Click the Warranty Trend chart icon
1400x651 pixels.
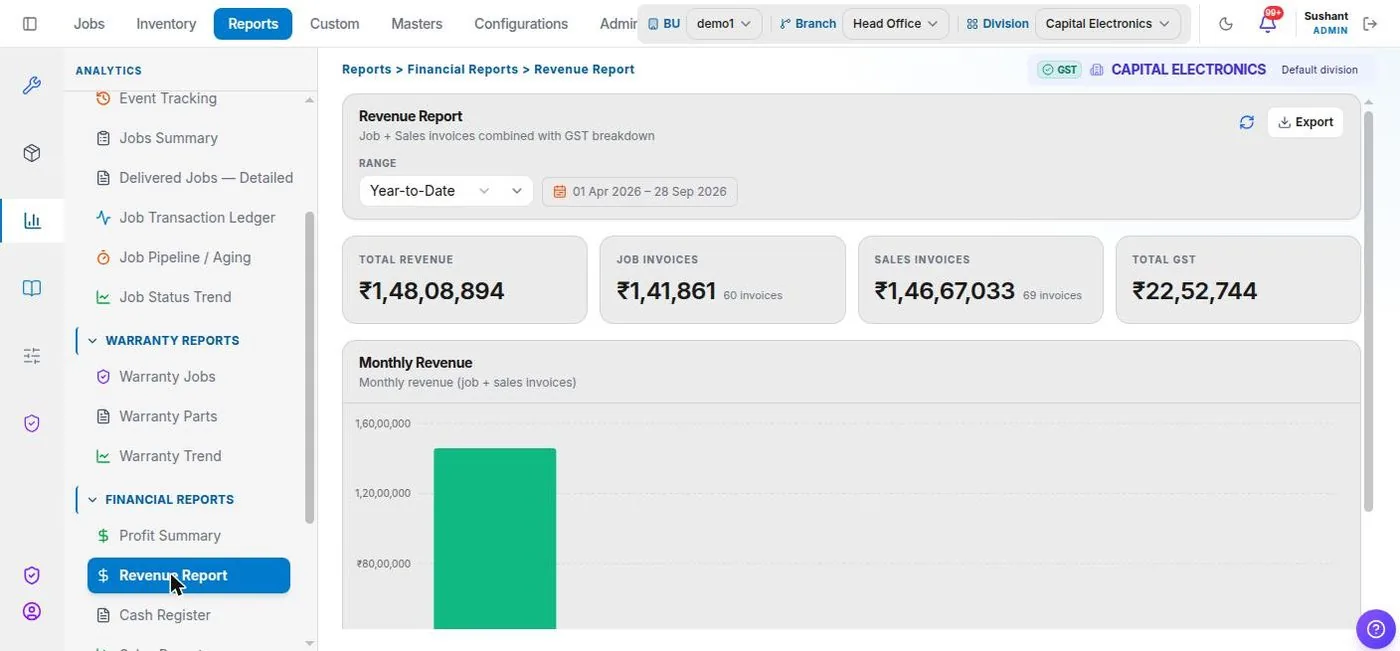103,456
